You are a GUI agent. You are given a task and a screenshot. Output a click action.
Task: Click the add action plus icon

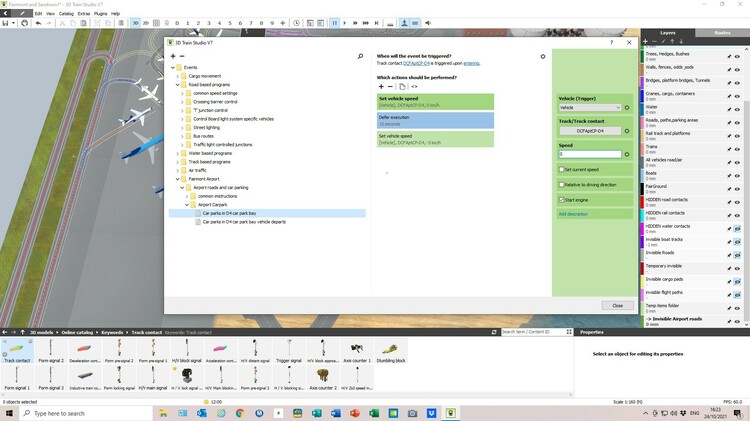point(380,87)
